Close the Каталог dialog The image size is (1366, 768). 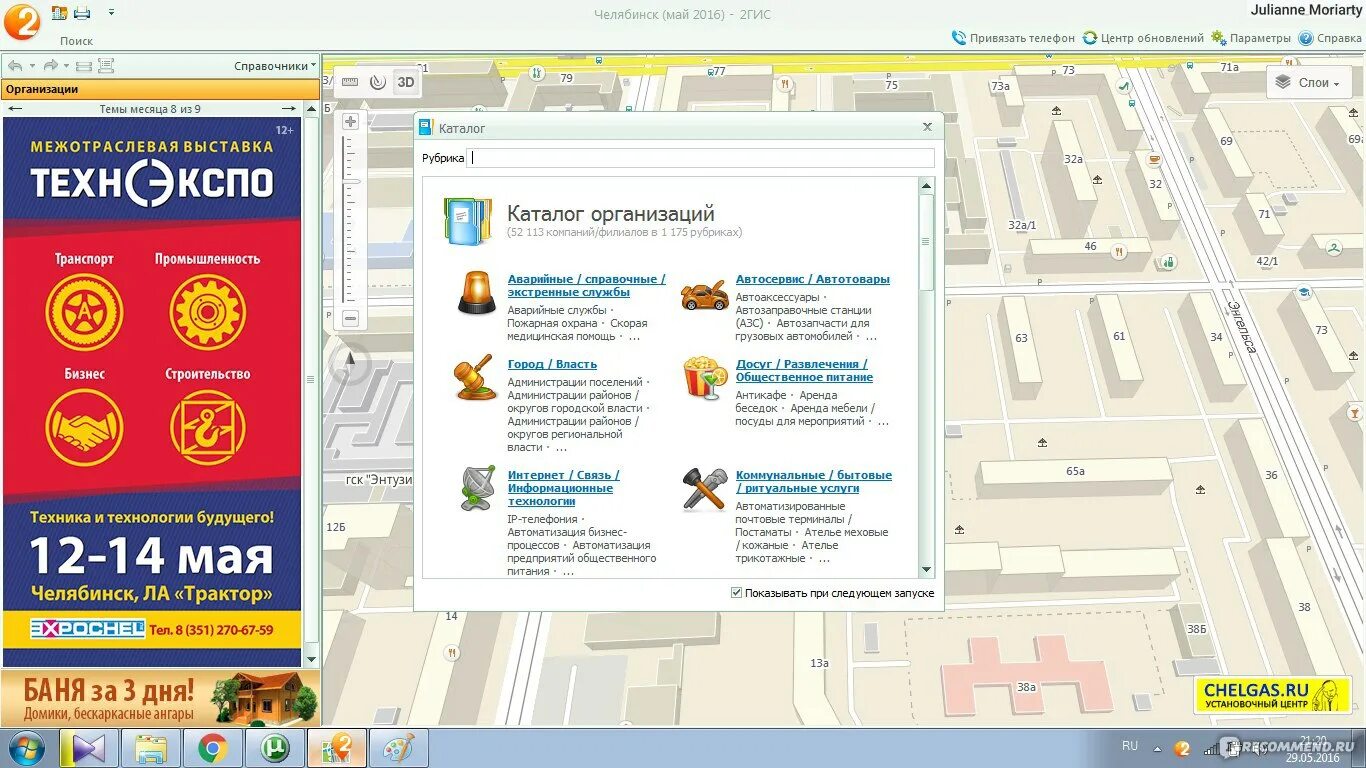(x=927, y=127)
